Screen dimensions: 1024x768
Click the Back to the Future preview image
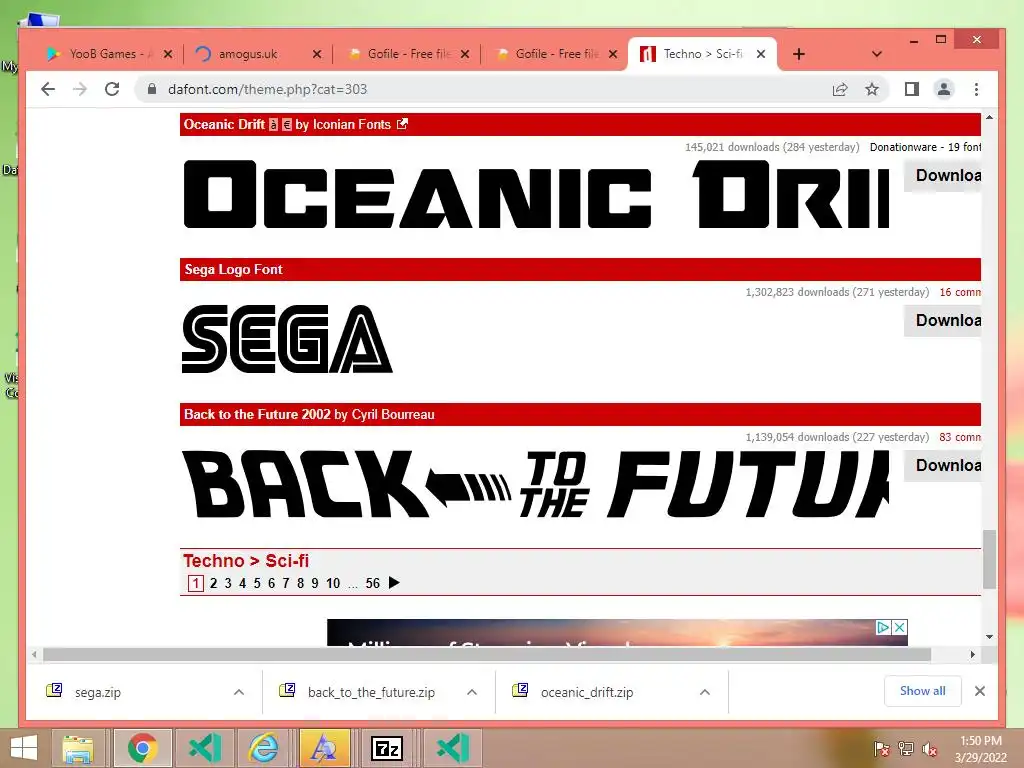536,484
